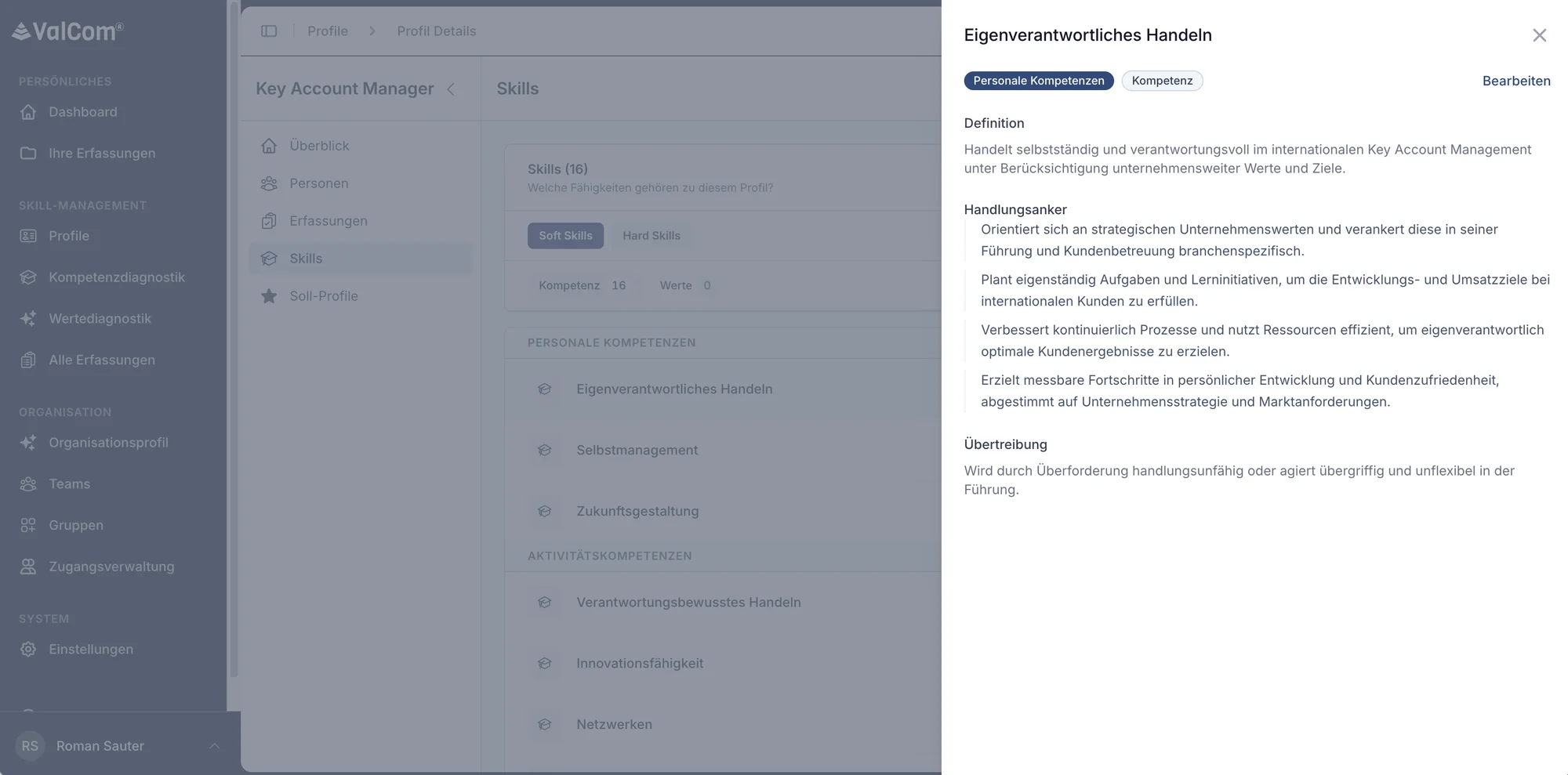Screen dimensions: 1568x775
Task: Toggle the sidebar collapse icon beside Profile breadcrumb
Action: (x=269, y=31)
